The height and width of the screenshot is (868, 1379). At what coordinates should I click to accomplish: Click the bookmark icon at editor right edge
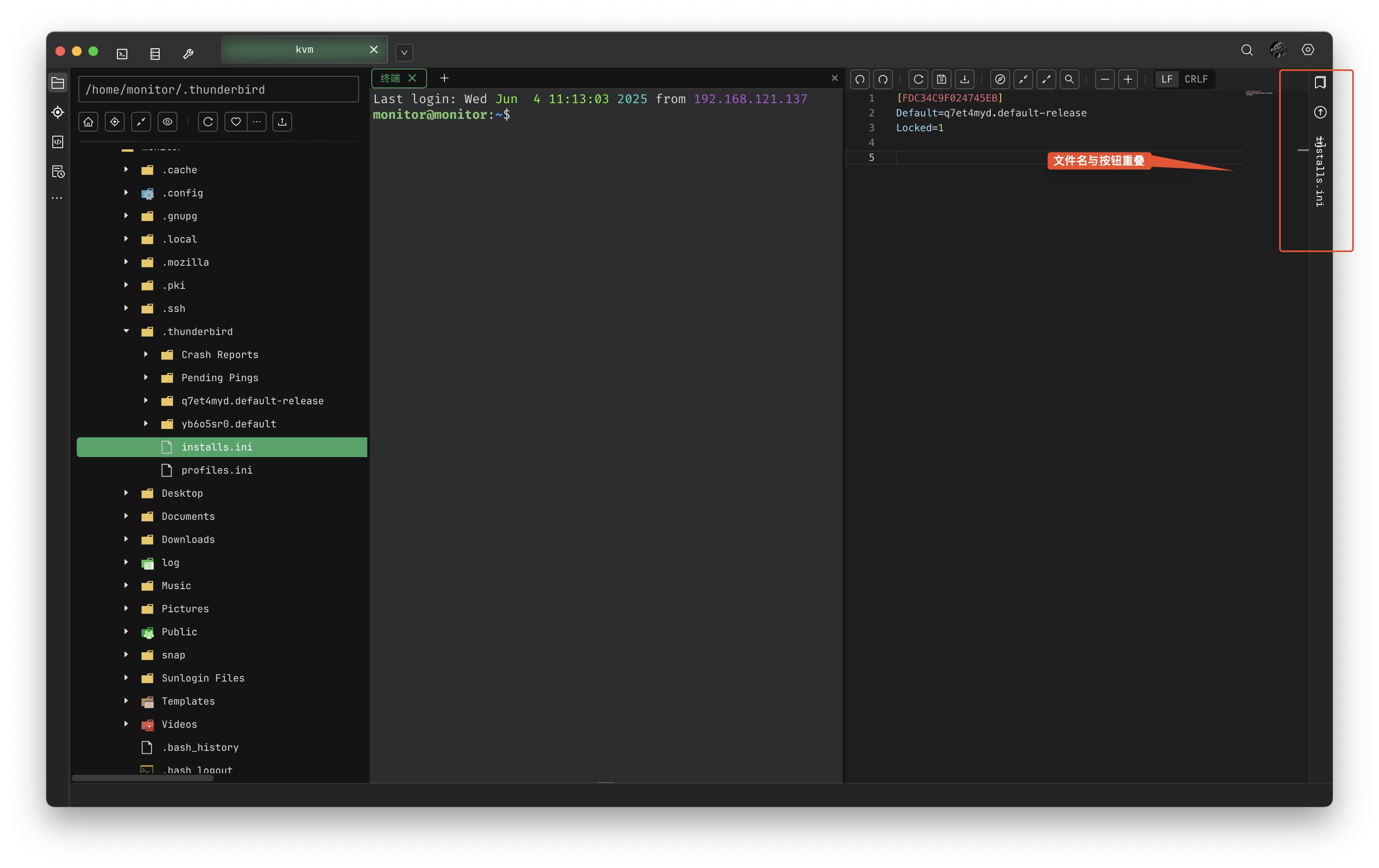click(x=1320, y=83)
